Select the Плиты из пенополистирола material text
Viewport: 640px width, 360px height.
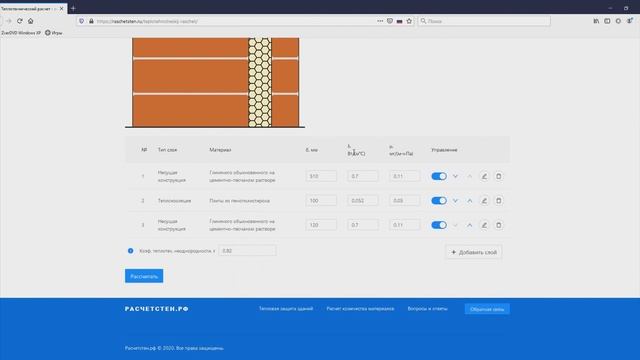pos(240,201)
